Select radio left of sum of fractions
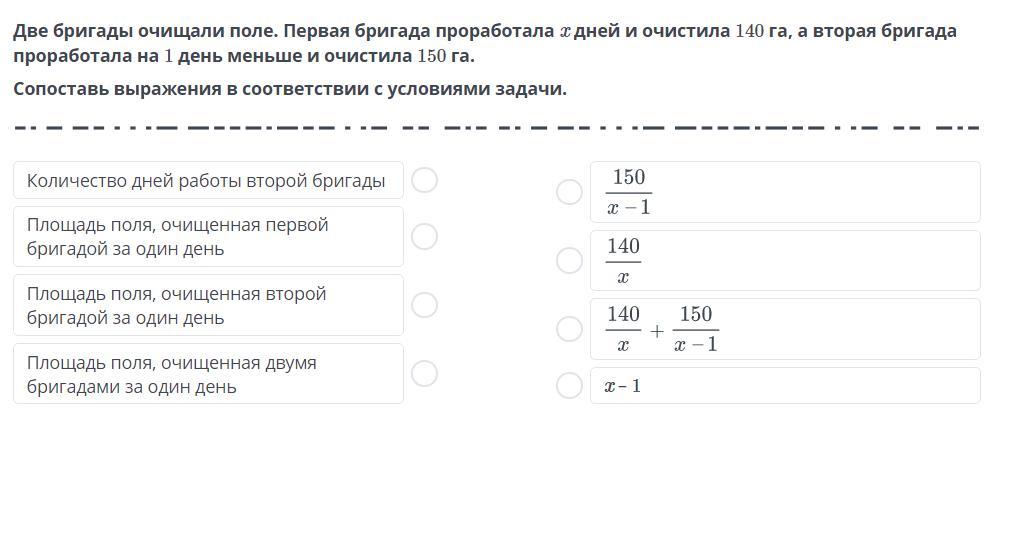 pos(569,328)
